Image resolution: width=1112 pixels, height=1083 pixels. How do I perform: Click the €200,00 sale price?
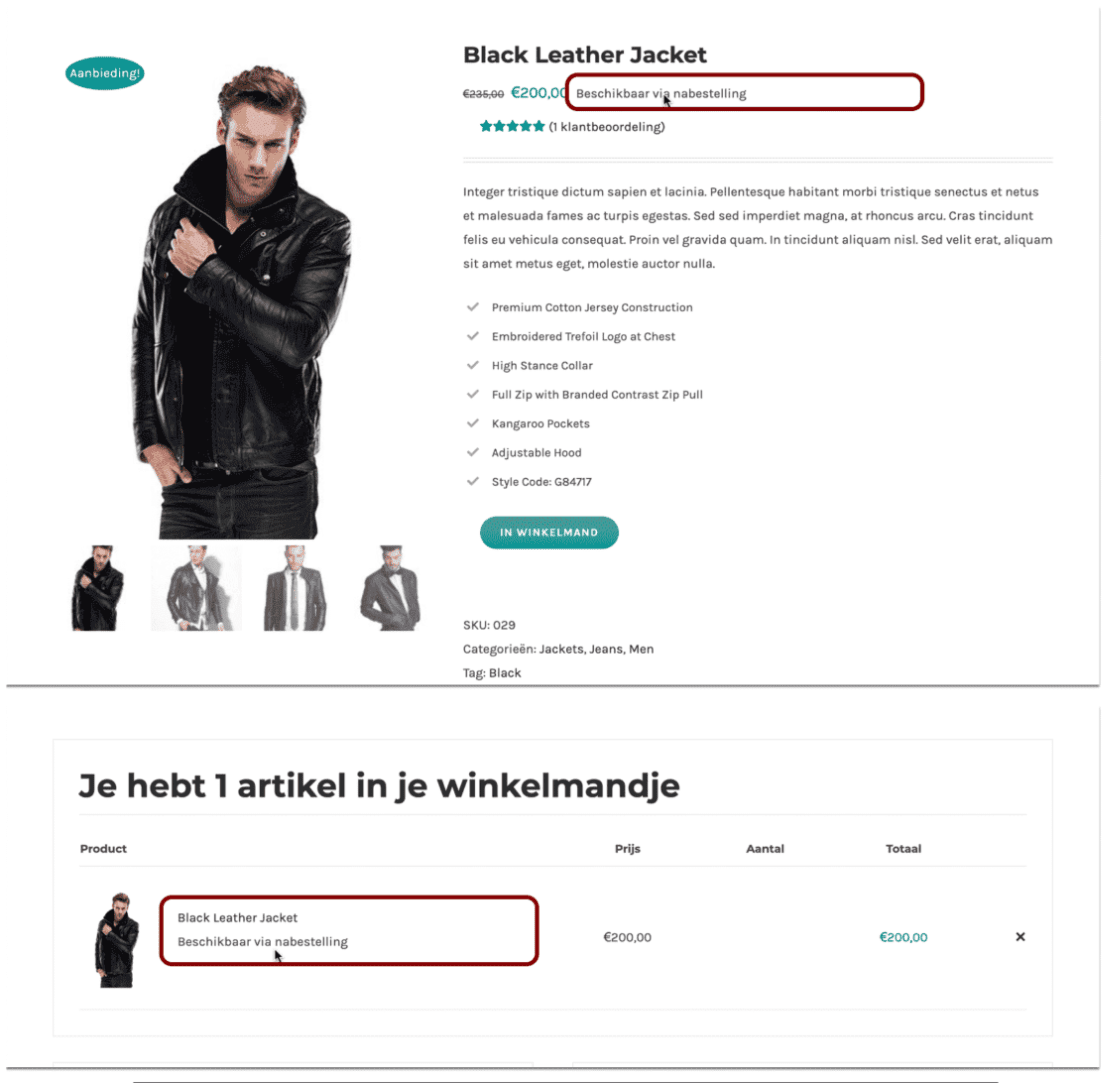[539, 93]
